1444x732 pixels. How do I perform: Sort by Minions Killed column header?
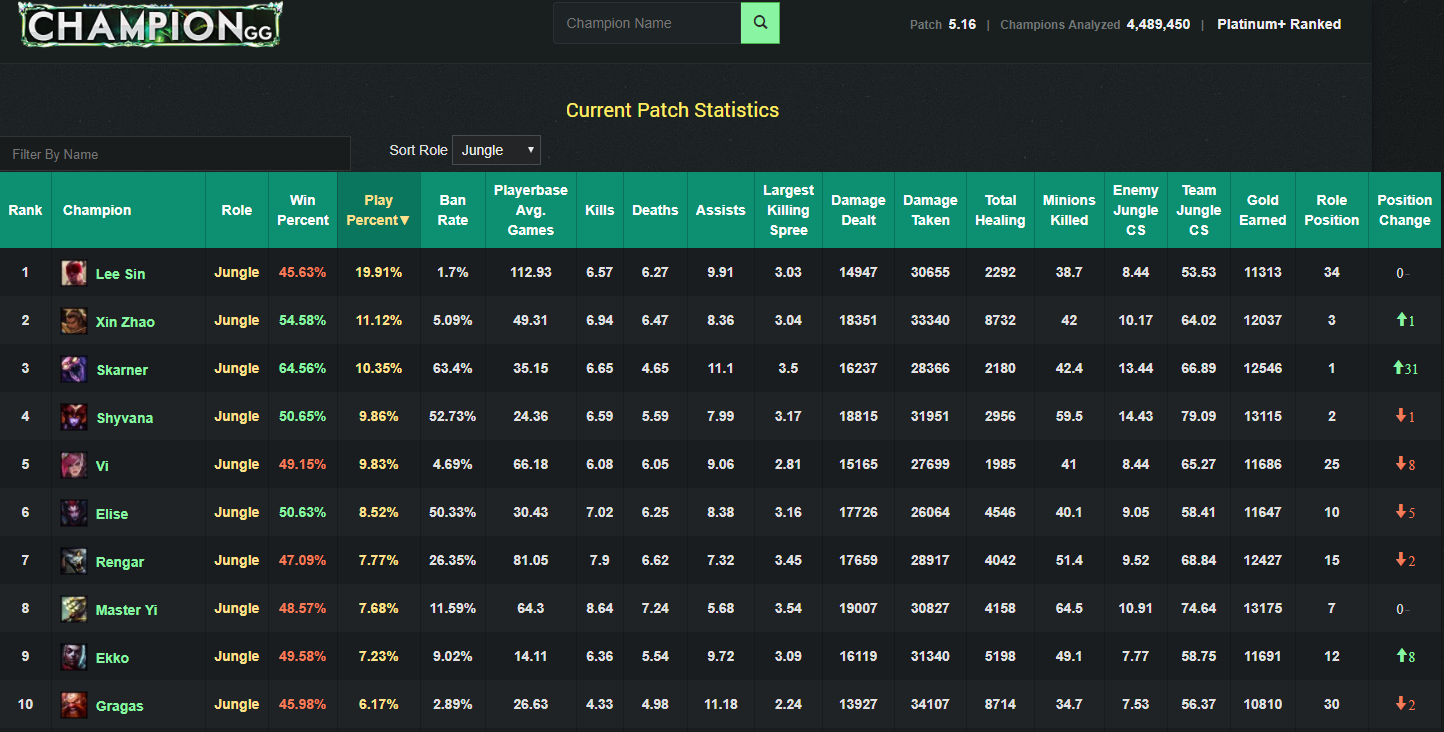coord(1069,210)
